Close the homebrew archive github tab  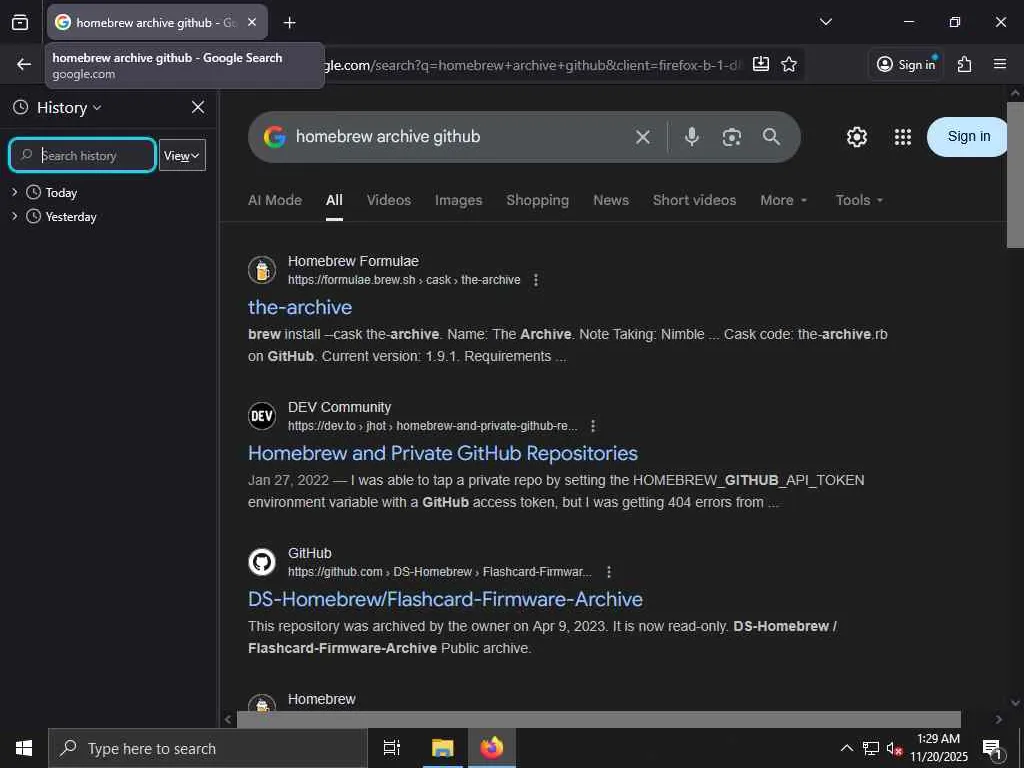coord(252,22)
